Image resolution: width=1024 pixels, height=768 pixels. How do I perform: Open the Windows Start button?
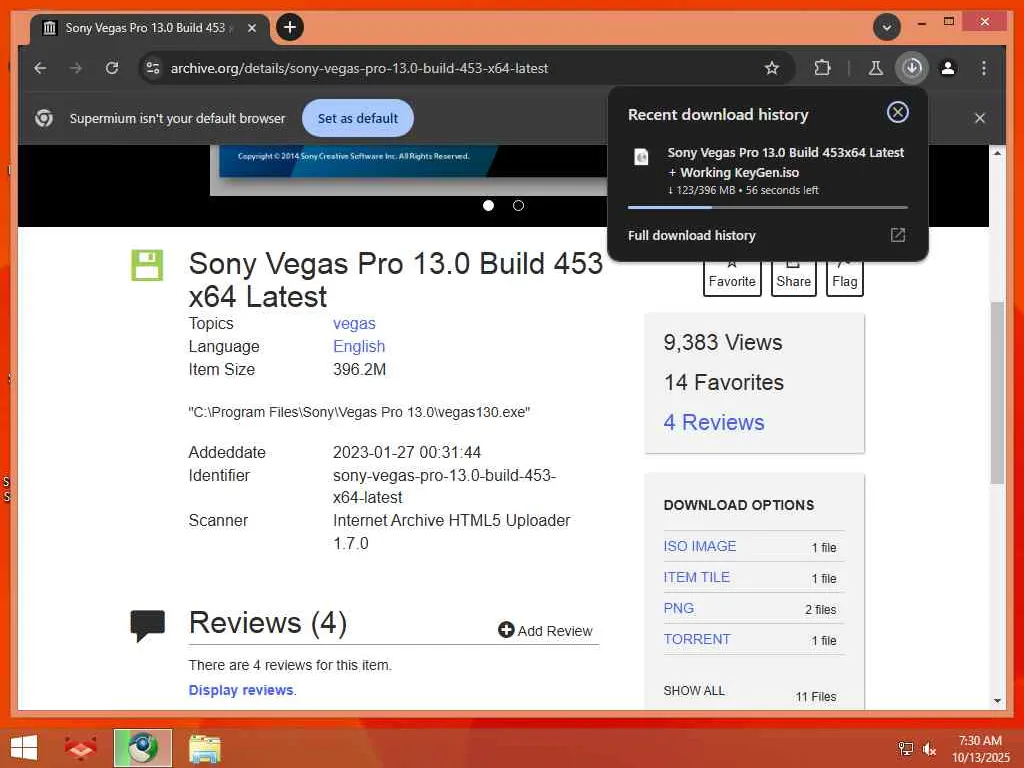[24, 748]
